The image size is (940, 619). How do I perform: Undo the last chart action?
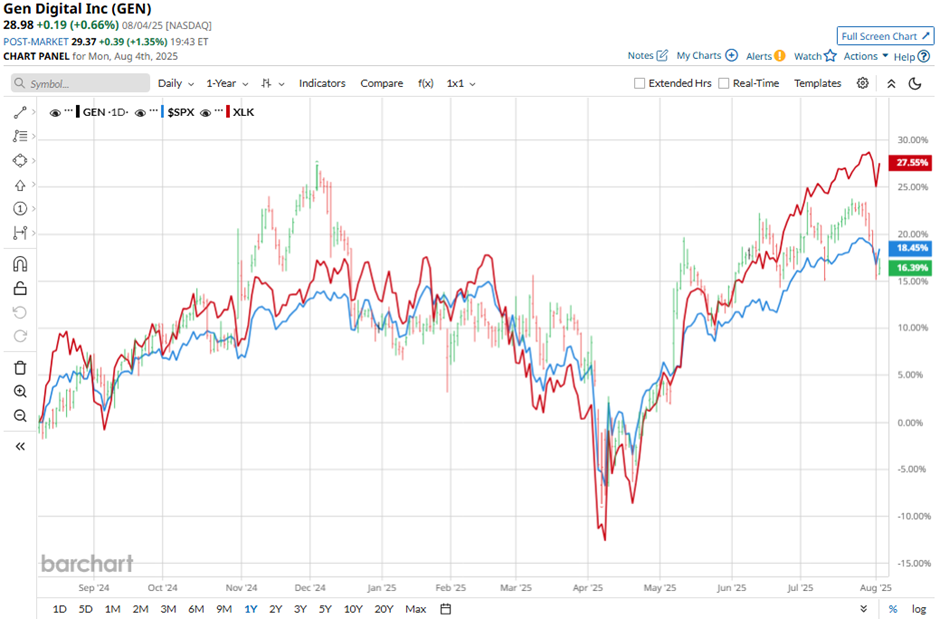click(20, 312)
